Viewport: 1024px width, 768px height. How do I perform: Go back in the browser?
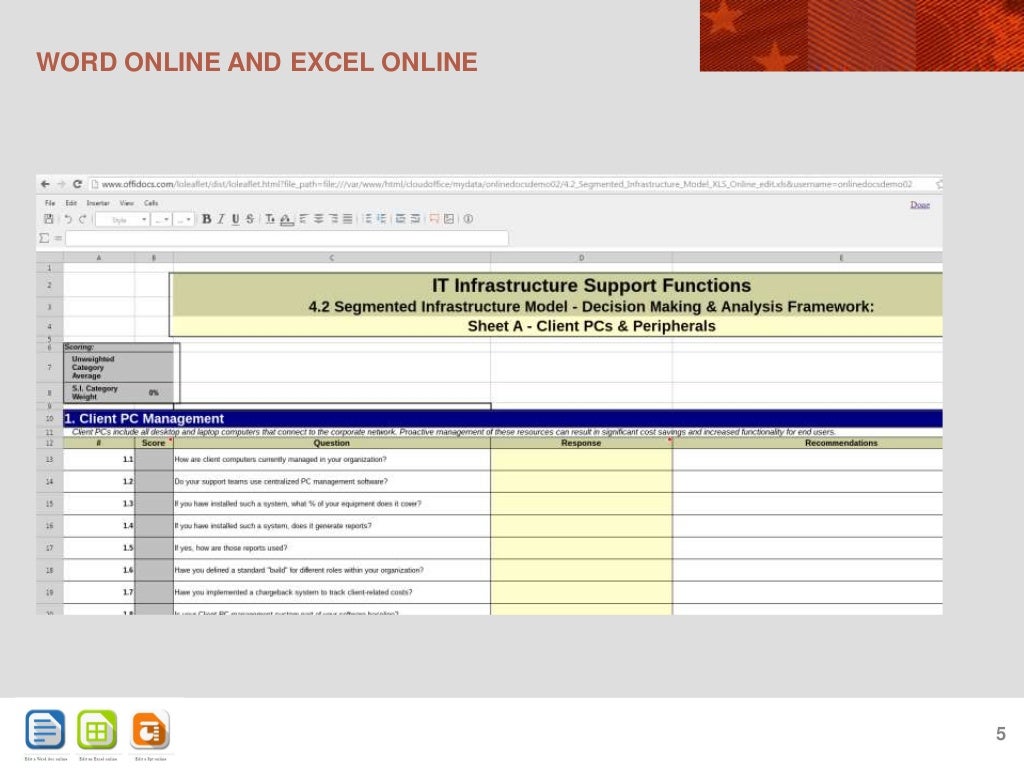(x=45, y=184)
